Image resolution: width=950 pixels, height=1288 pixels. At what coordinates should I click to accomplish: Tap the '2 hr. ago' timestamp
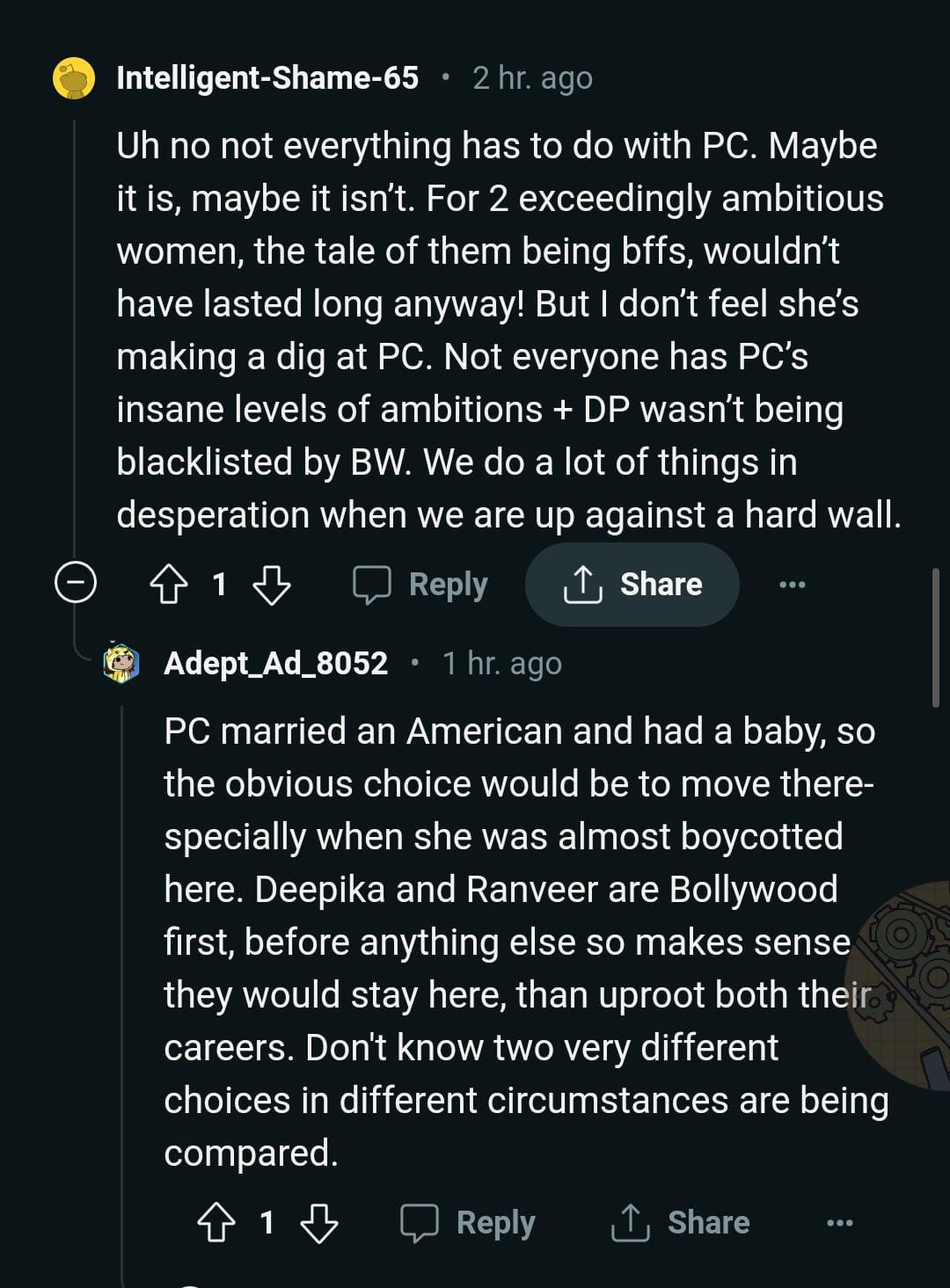(532, 78)
